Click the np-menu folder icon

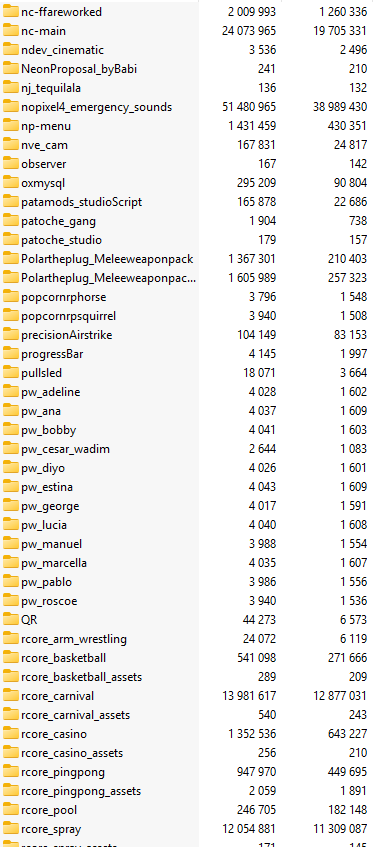(10, 126)
